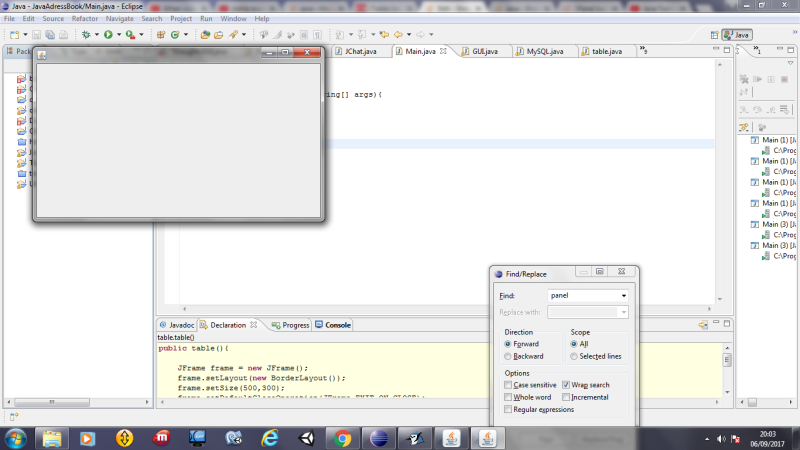Open Eclipse from the Windows taskbar
800x450 pixels.
point(379,438)
